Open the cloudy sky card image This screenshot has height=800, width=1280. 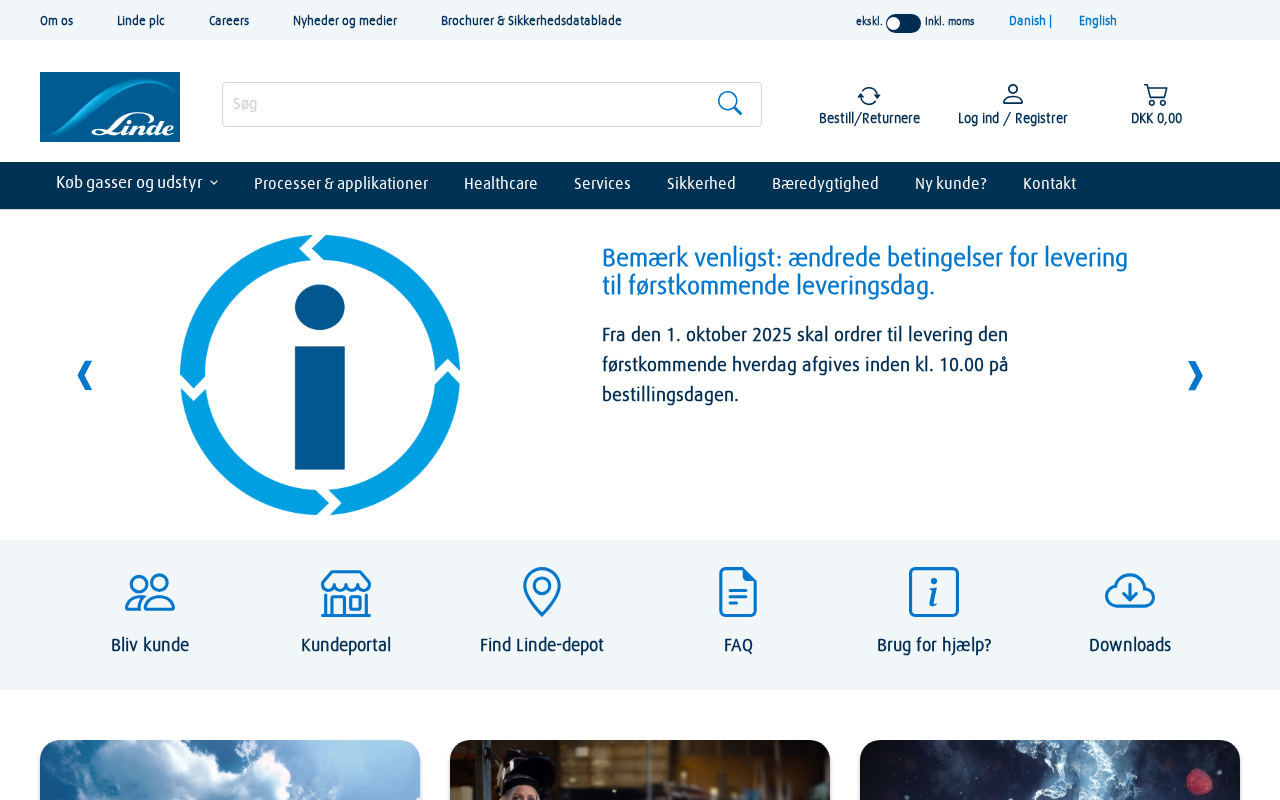(x=230, y=770)
